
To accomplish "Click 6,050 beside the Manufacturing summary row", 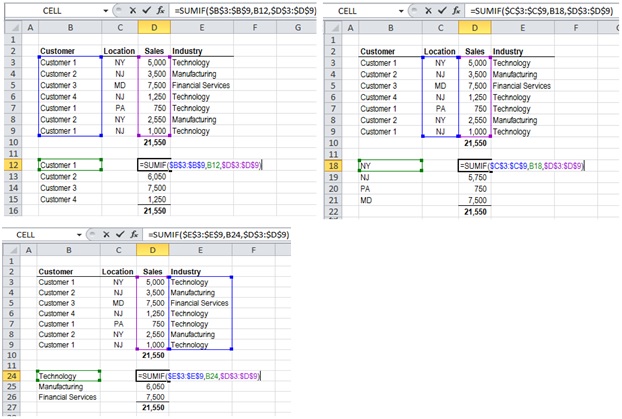I will [155, 386].
